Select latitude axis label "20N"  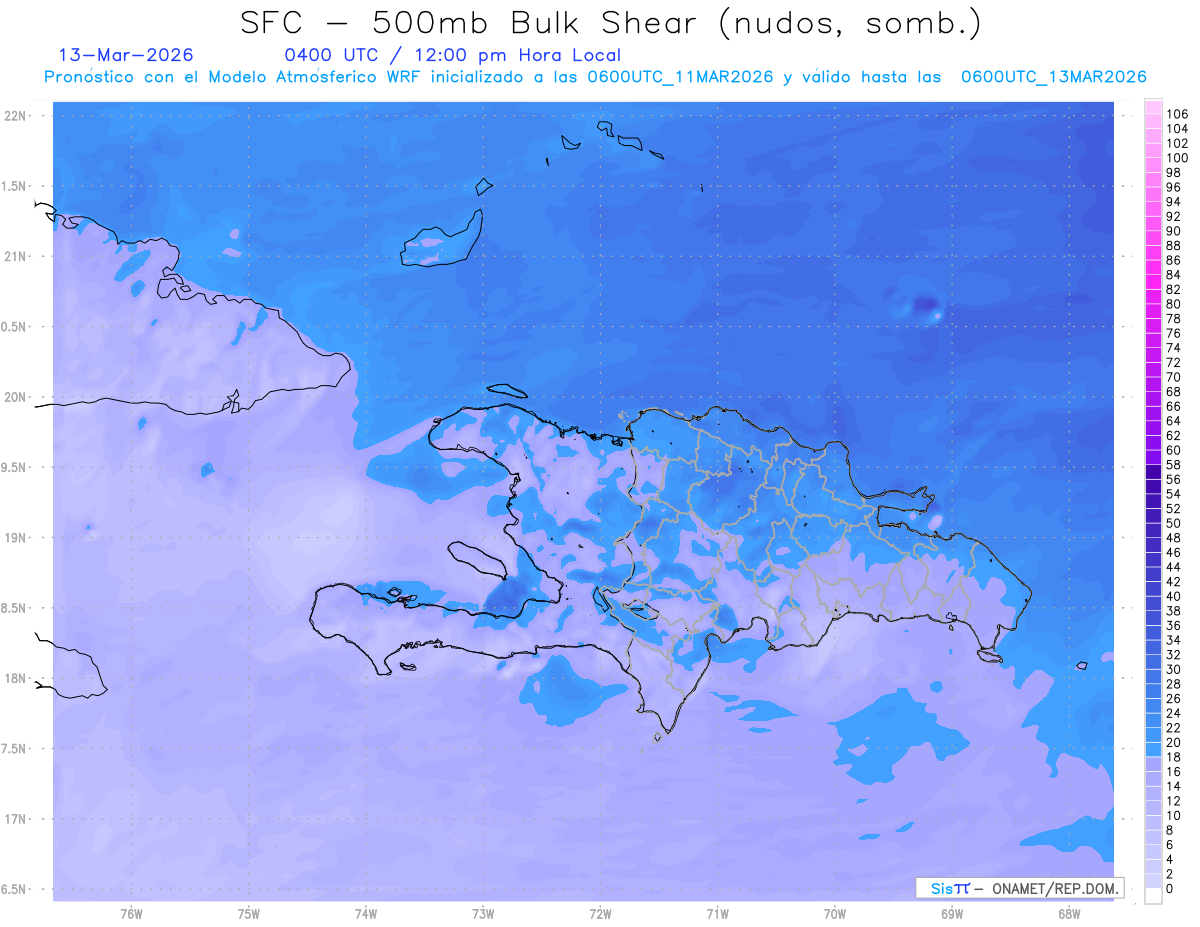[17, 397]
